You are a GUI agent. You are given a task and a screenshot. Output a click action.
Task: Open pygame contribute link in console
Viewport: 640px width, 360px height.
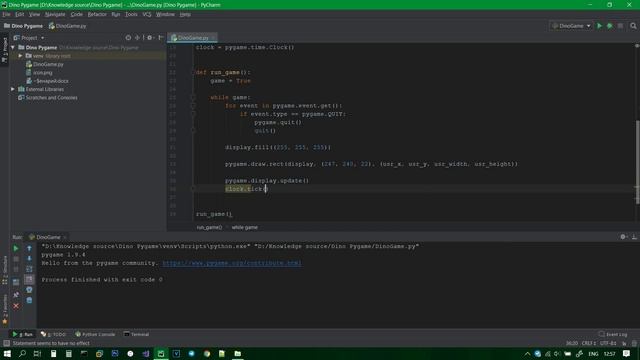coord(232,263)
